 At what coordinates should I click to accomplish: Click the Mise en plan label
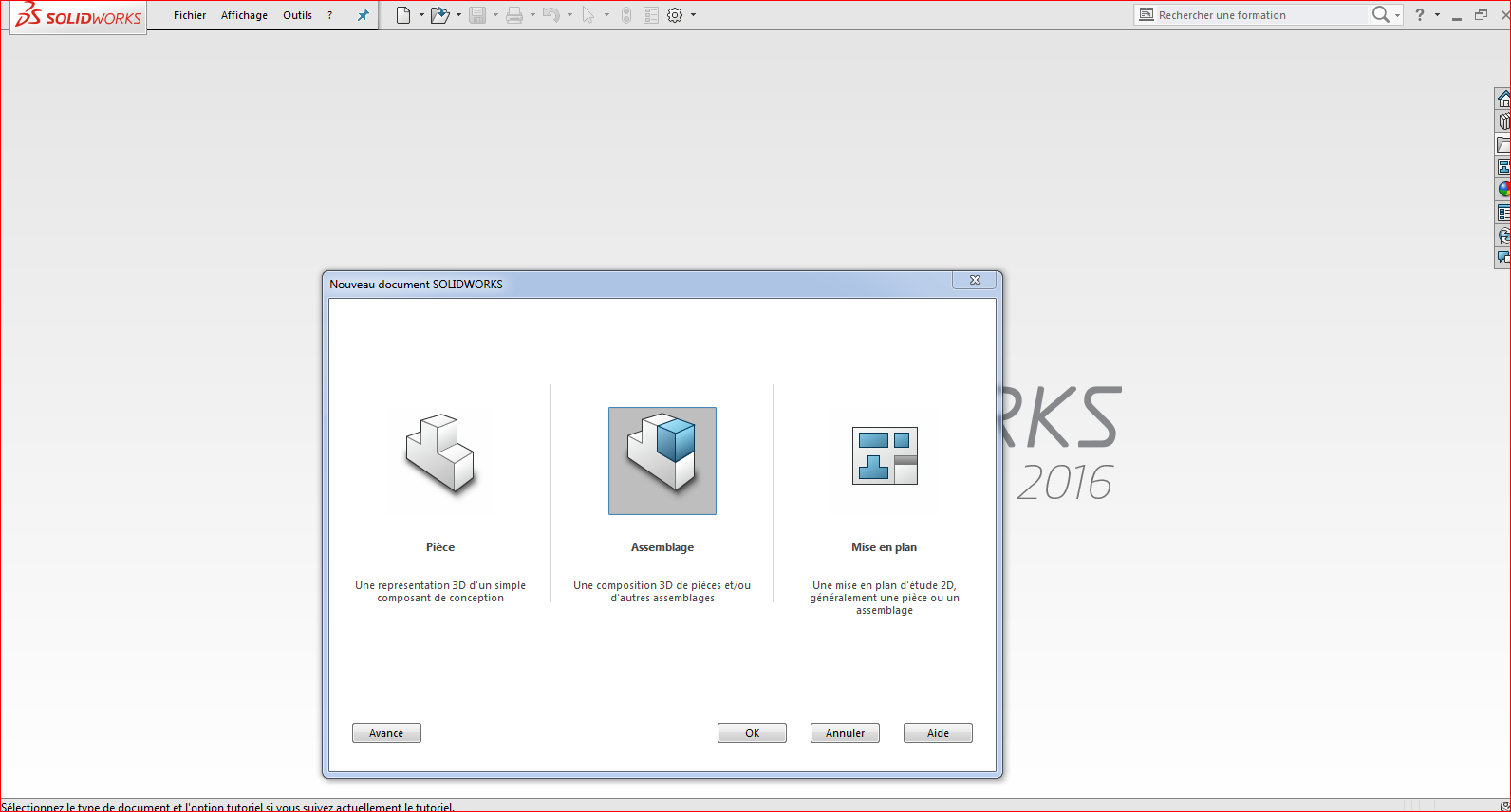884,547
